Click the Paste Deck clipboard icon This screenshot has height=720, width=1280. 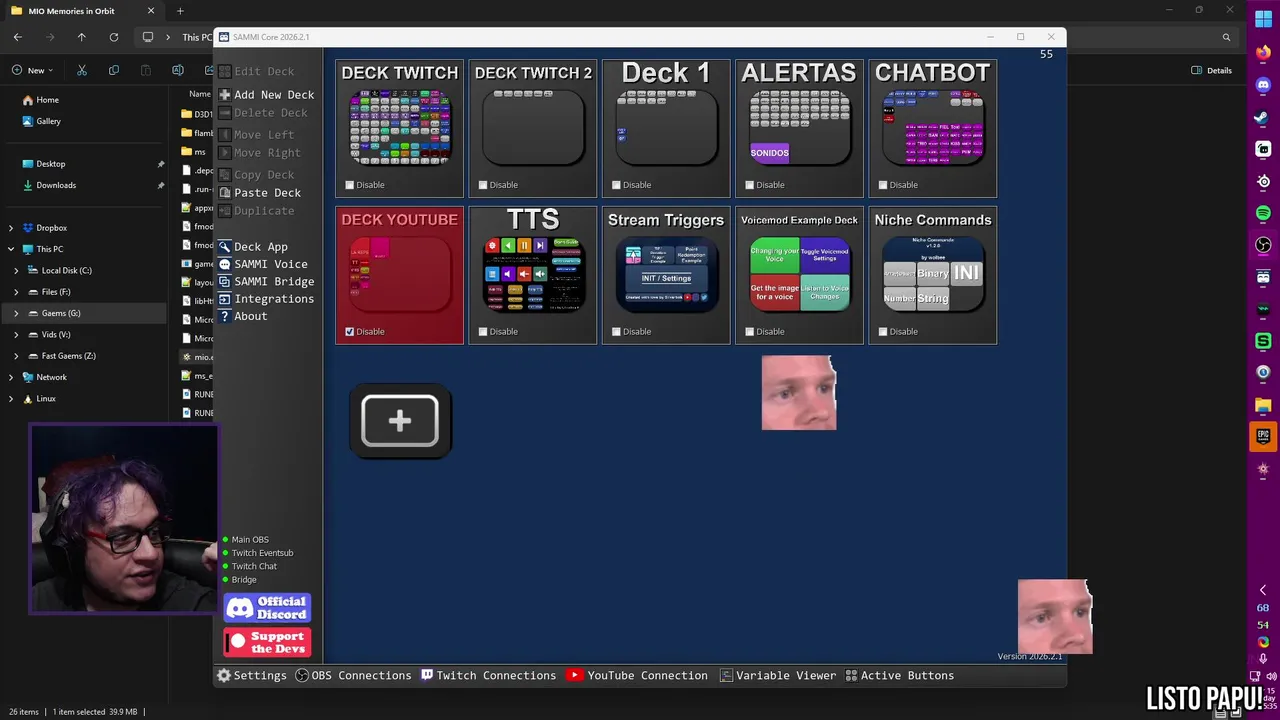pyautogui.click(x=224, y=193)
